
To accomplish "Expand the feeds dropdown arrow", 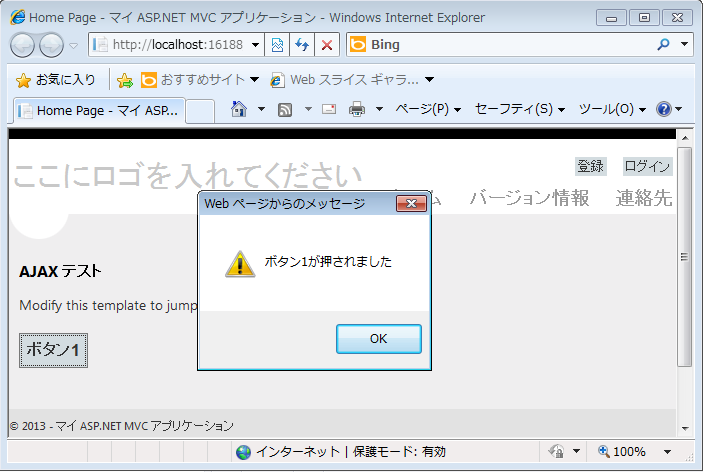I will pos(308,109).
